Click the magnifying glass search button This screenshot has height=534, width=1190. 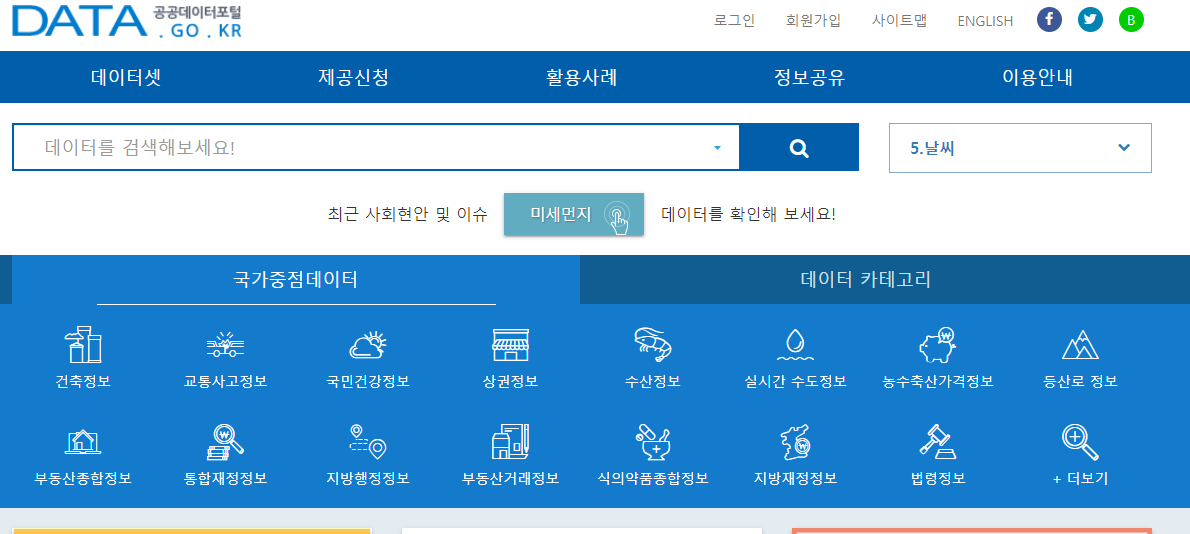click(x=798, y=147)
